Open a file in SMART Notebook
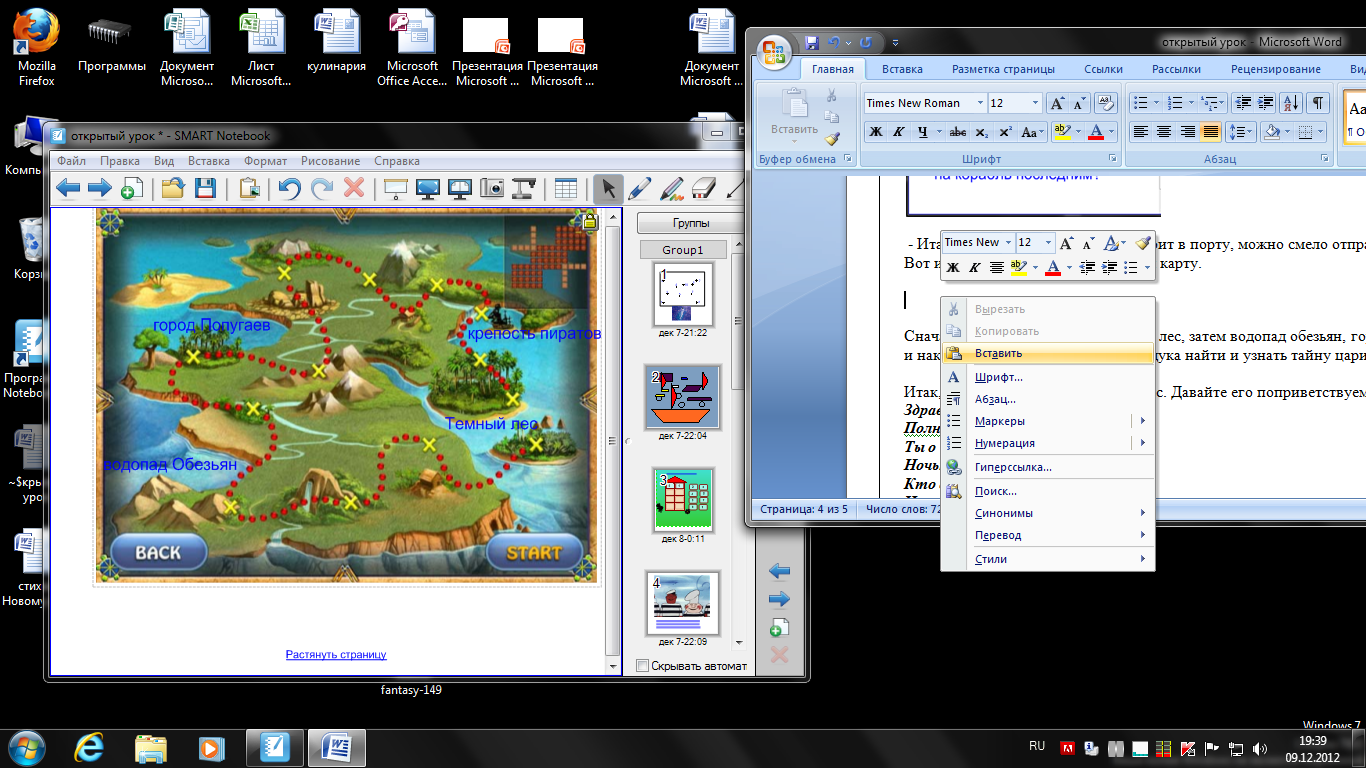Screen dimensions: 1366x768 click(x=173, y=188)
